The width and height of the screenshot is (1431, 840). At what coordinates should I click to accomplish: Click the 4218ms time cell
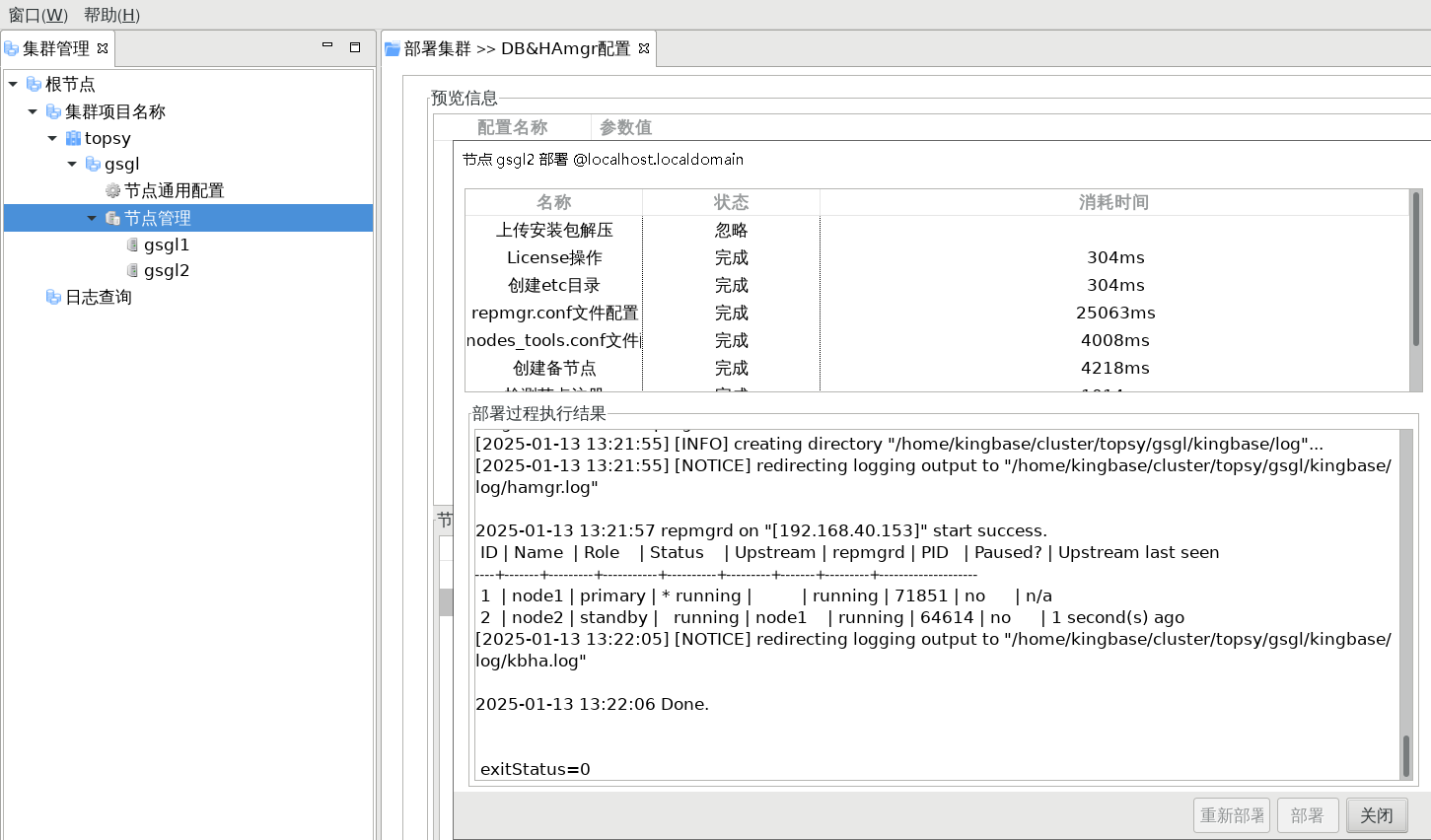(x=1115, y=368)
